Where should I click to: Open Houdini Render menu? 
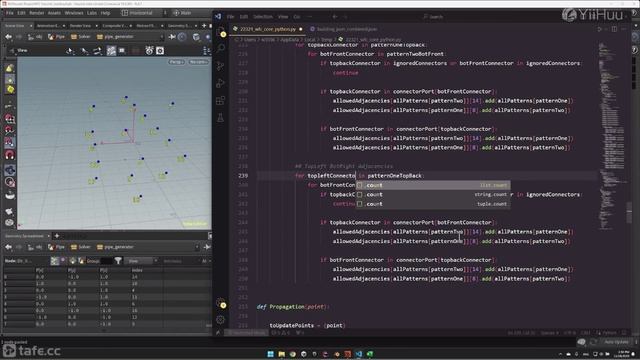[36, 13]
